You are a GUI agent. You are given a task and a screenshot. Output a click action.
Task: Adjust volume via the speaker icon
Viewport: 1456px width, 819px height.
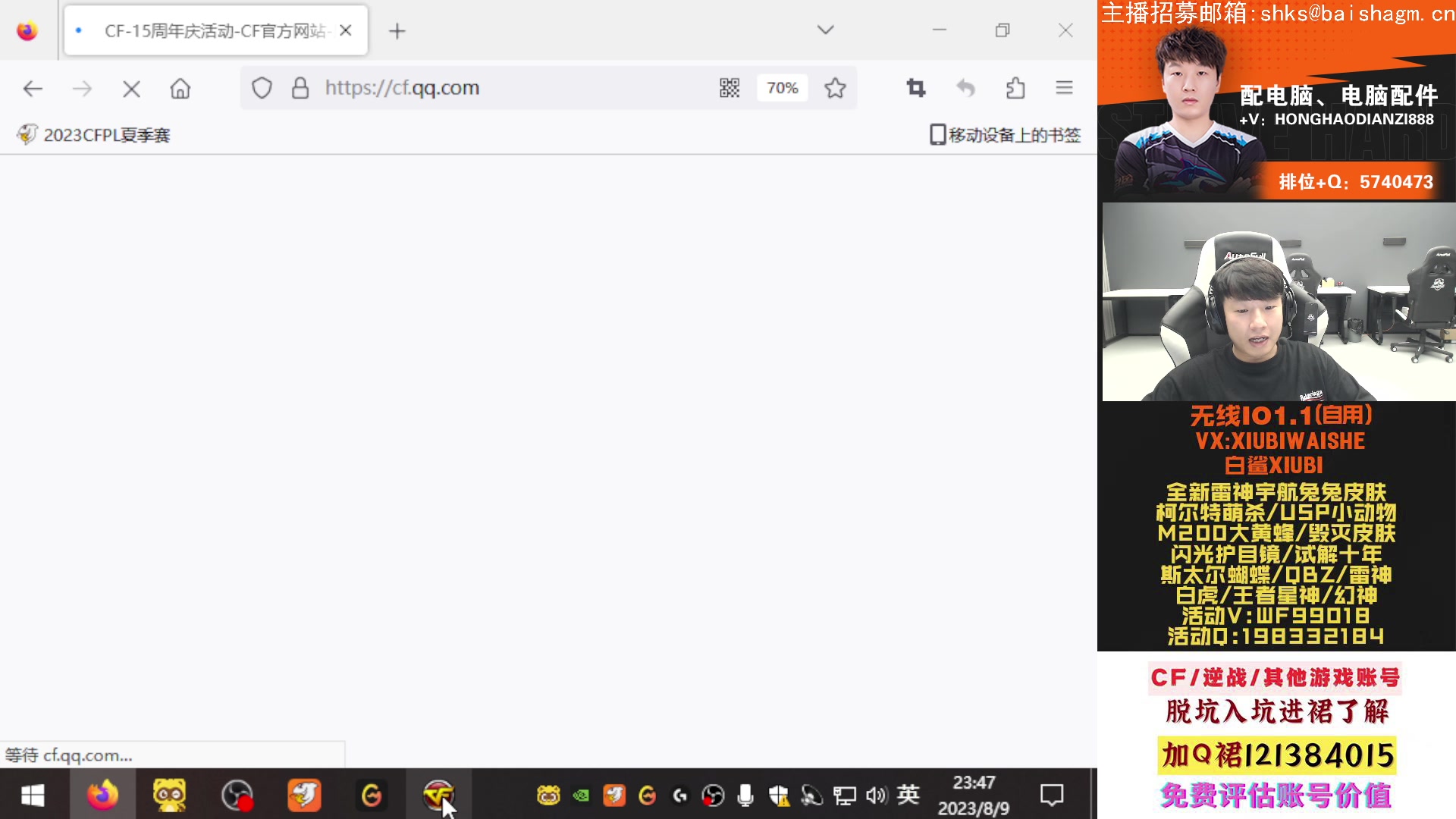tap(876, 795)
